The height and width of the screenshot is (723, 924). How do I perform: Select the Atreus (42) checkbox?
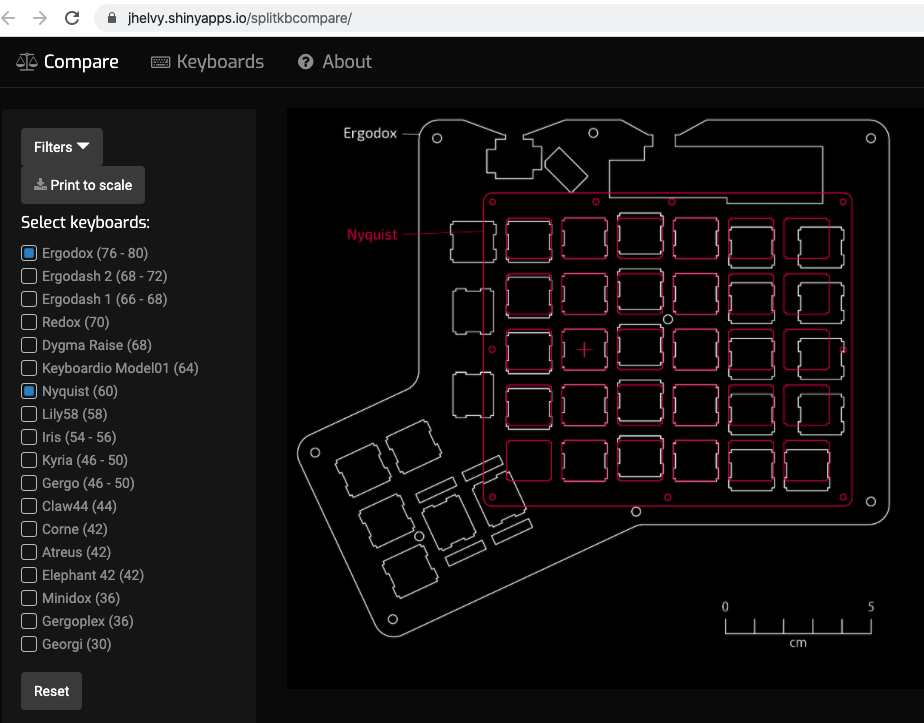29,552
